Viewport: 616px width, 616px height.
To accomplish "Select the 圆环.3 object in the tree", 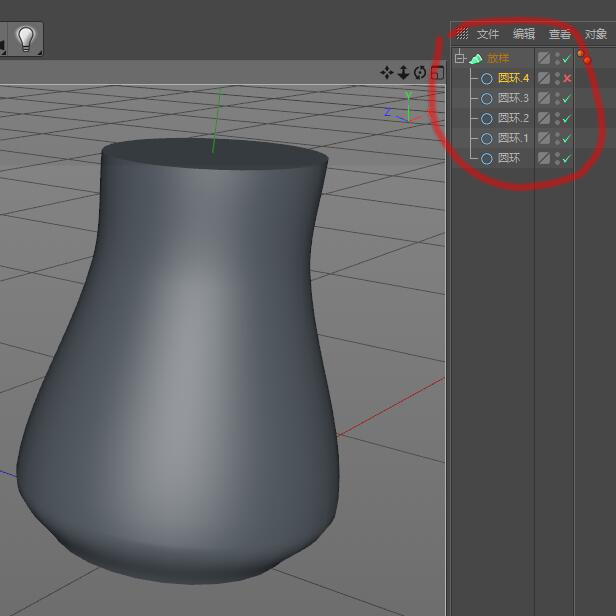I will (513, 98).
